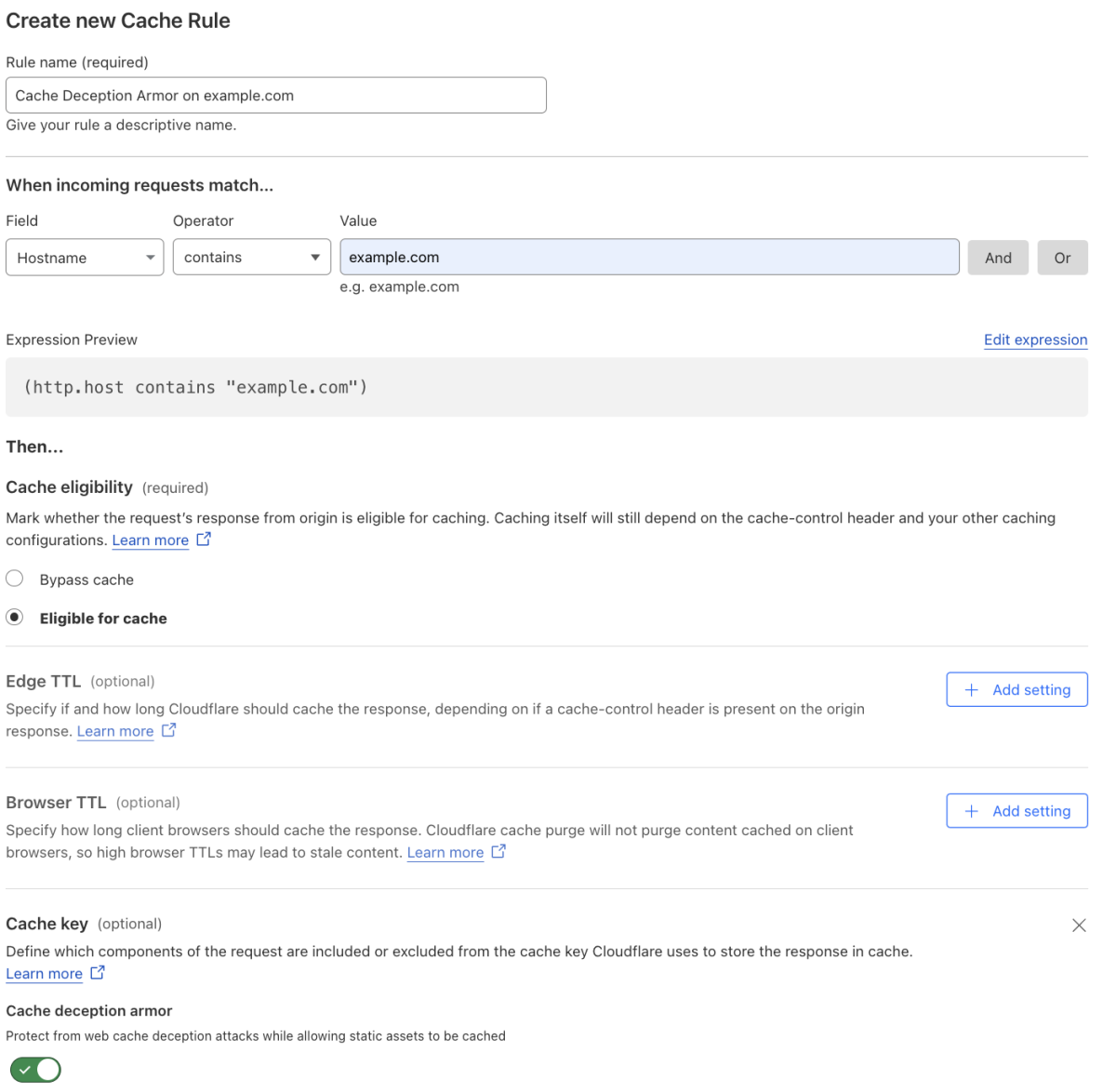Click the external link icon next to Cache eligibility Learn more
The width and height of the screenshot is (1116, 1092).
coord(204,539)
